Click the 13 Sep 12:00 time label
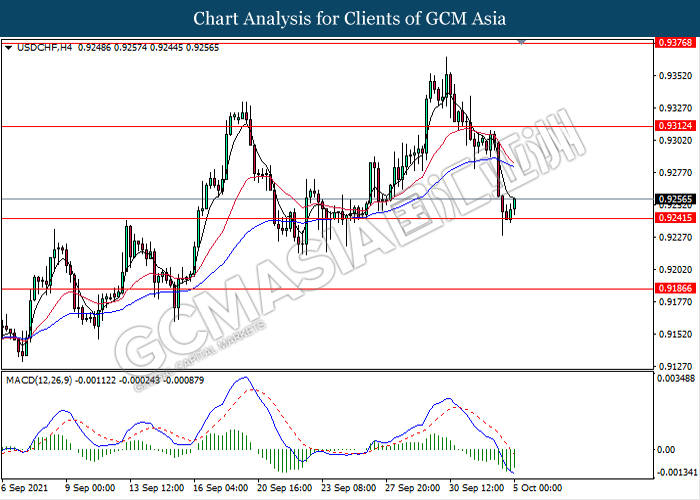 tap(156, 488)
